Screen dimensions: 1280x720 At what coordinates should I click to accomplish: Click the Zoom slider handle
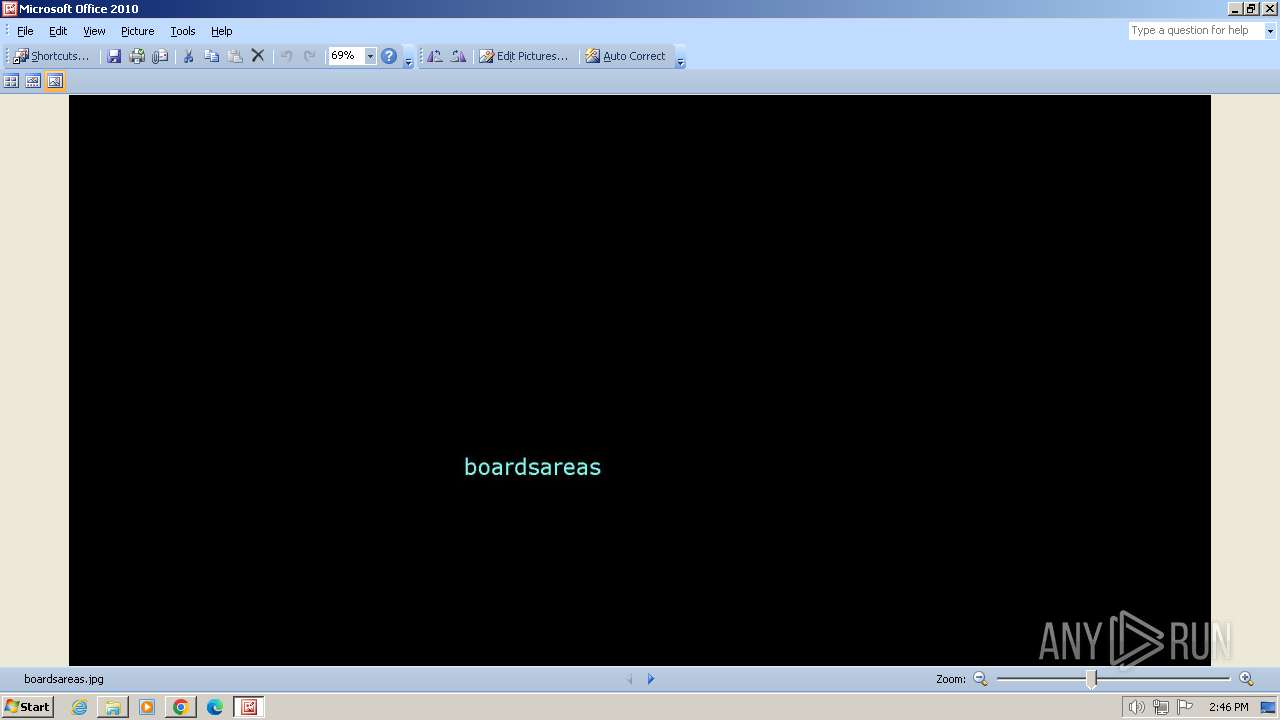(1091, 679)
